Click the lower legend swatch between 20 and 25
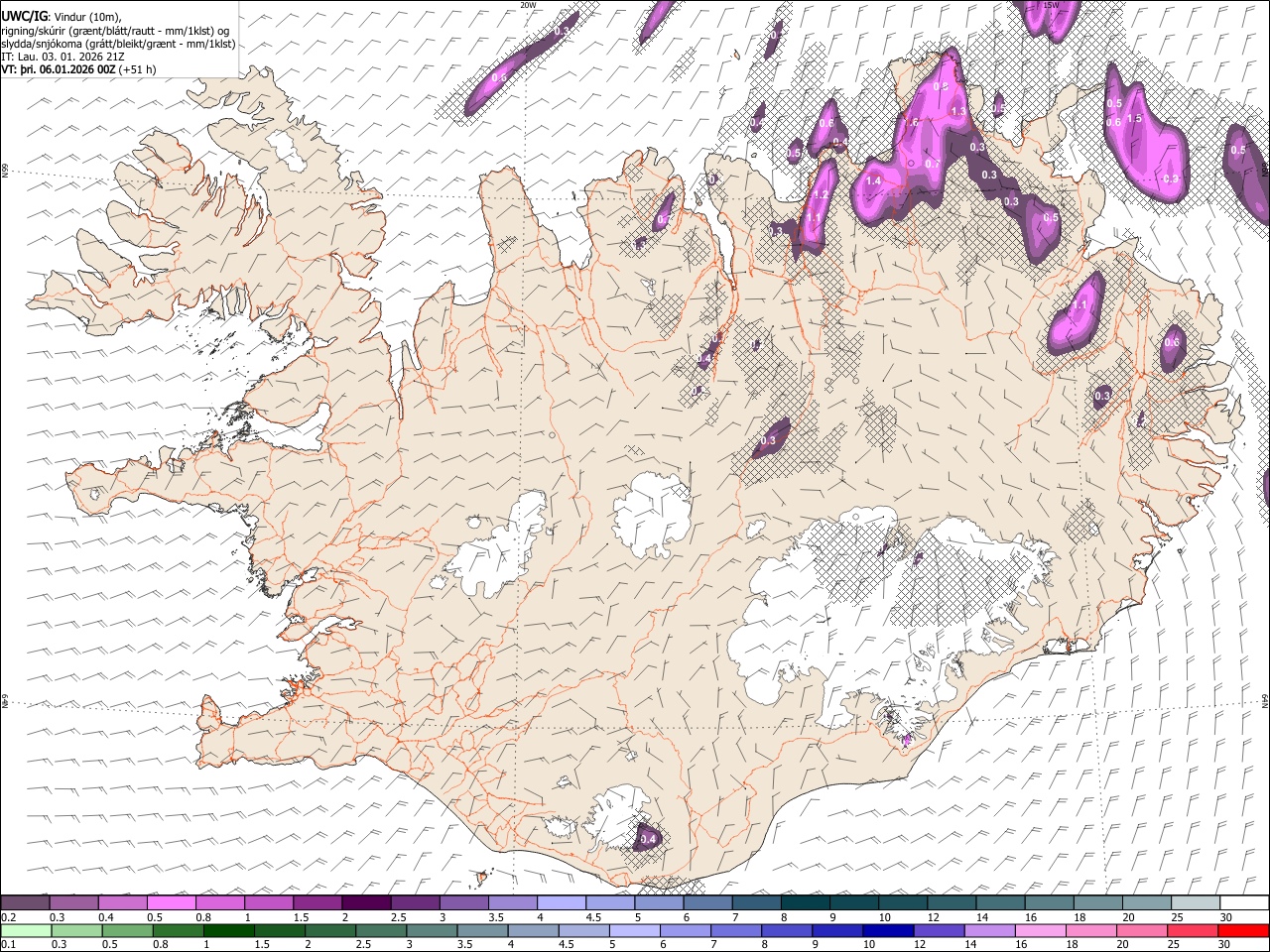The image size is (1270, 952). click(1143, 930)
